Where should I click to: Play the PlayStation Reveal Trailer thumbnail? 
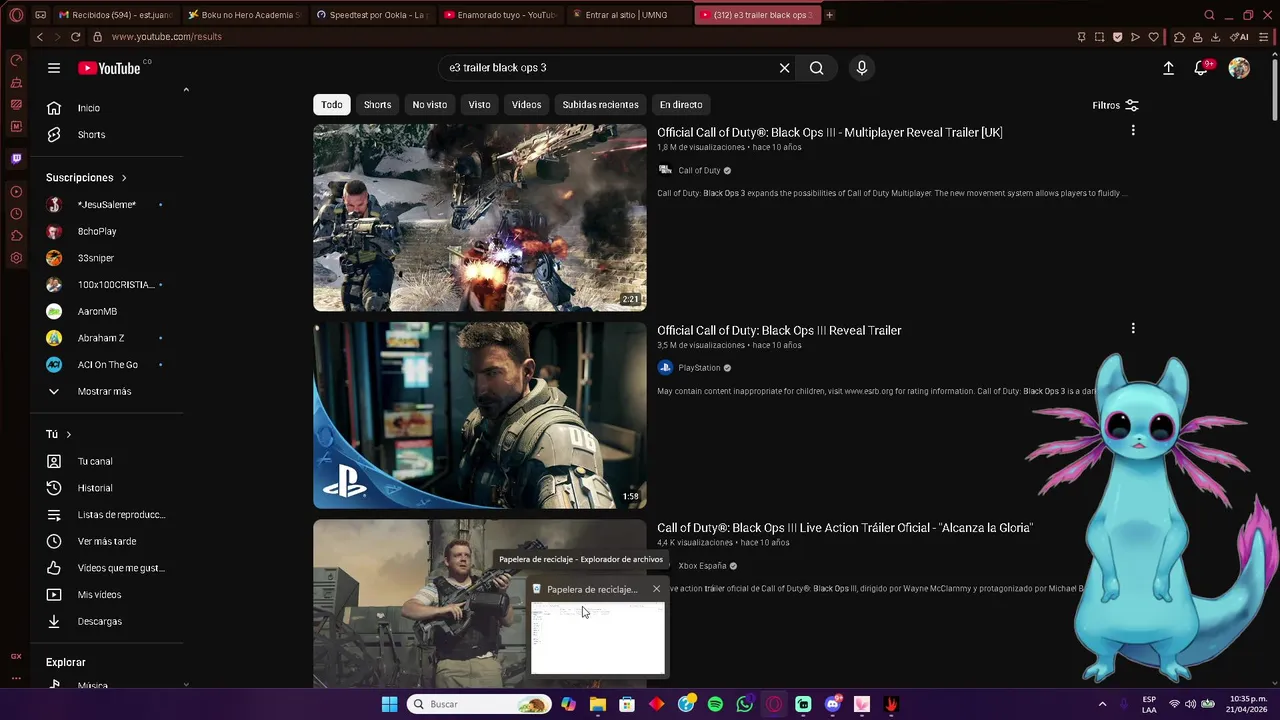click(480, 415)
